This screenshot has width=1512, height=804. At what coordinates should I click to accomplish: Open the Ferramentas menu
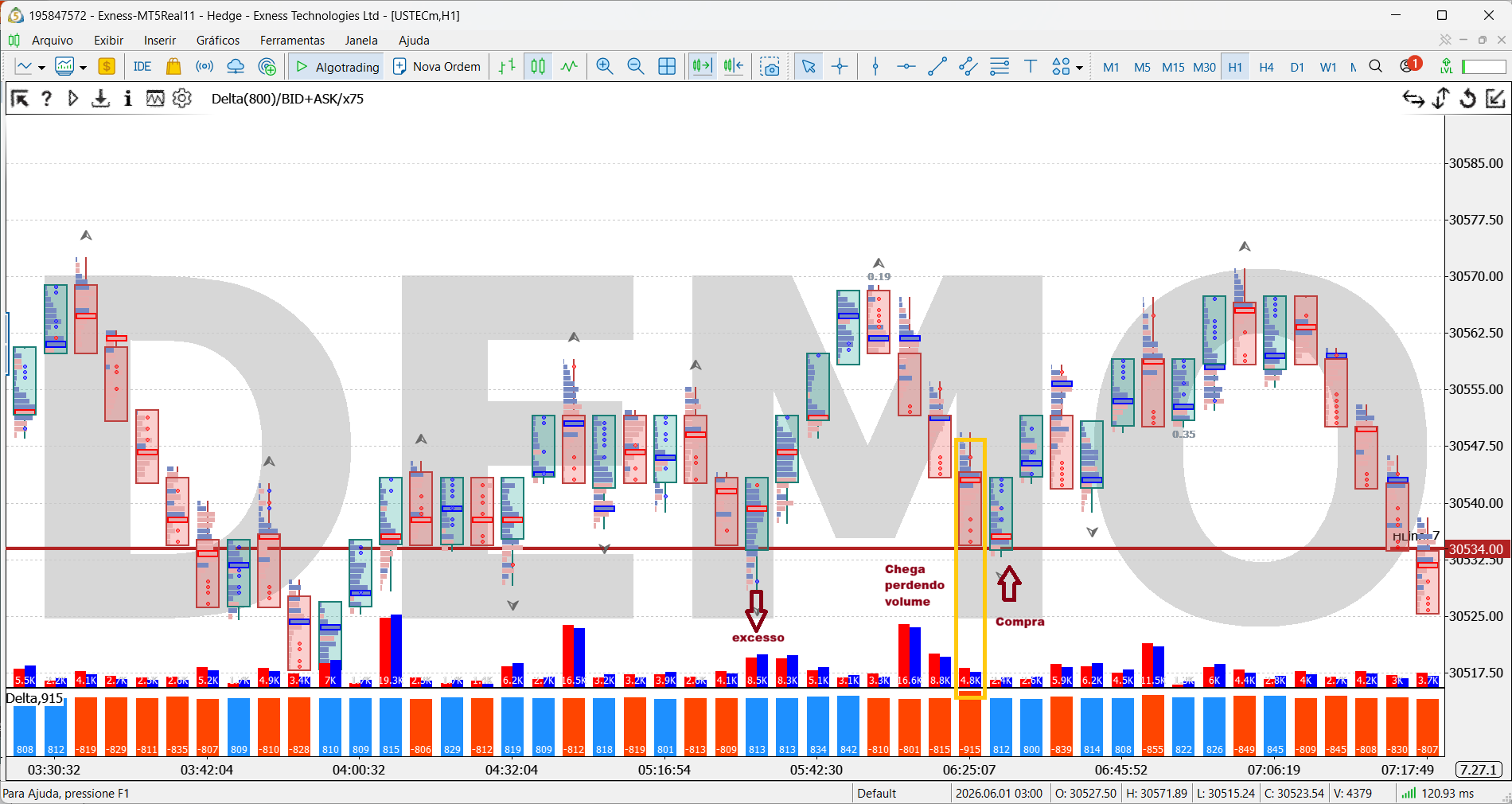(x=292, y=40)
